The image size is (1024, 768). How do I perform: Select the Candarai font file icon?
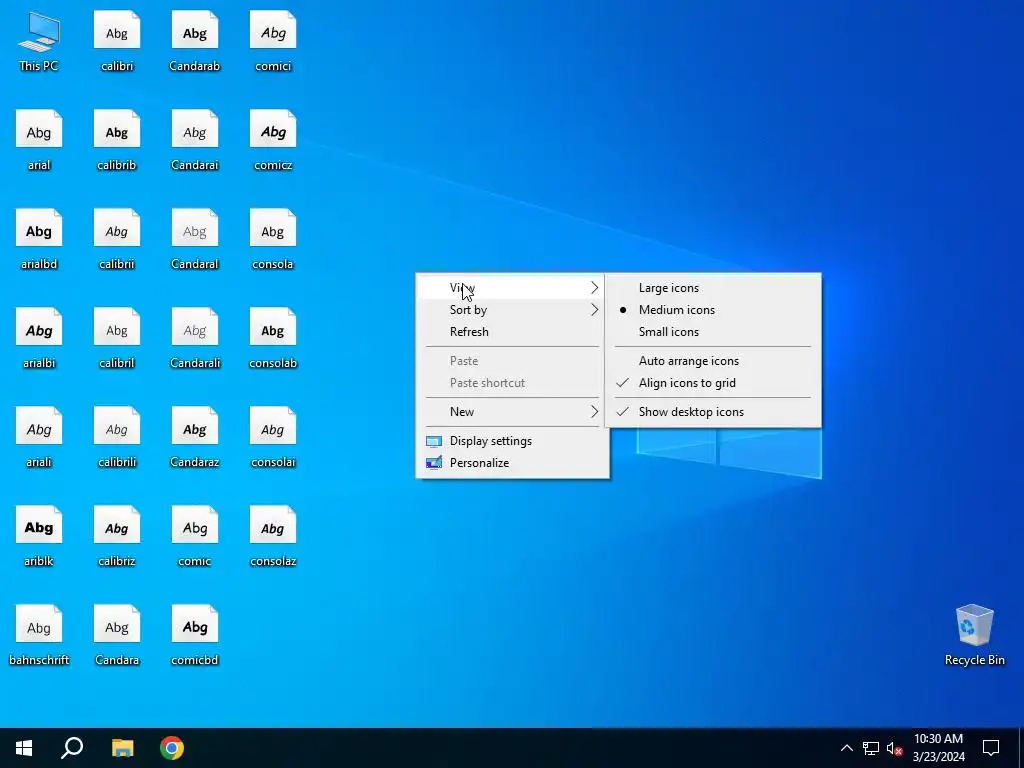tap(195, 140)
